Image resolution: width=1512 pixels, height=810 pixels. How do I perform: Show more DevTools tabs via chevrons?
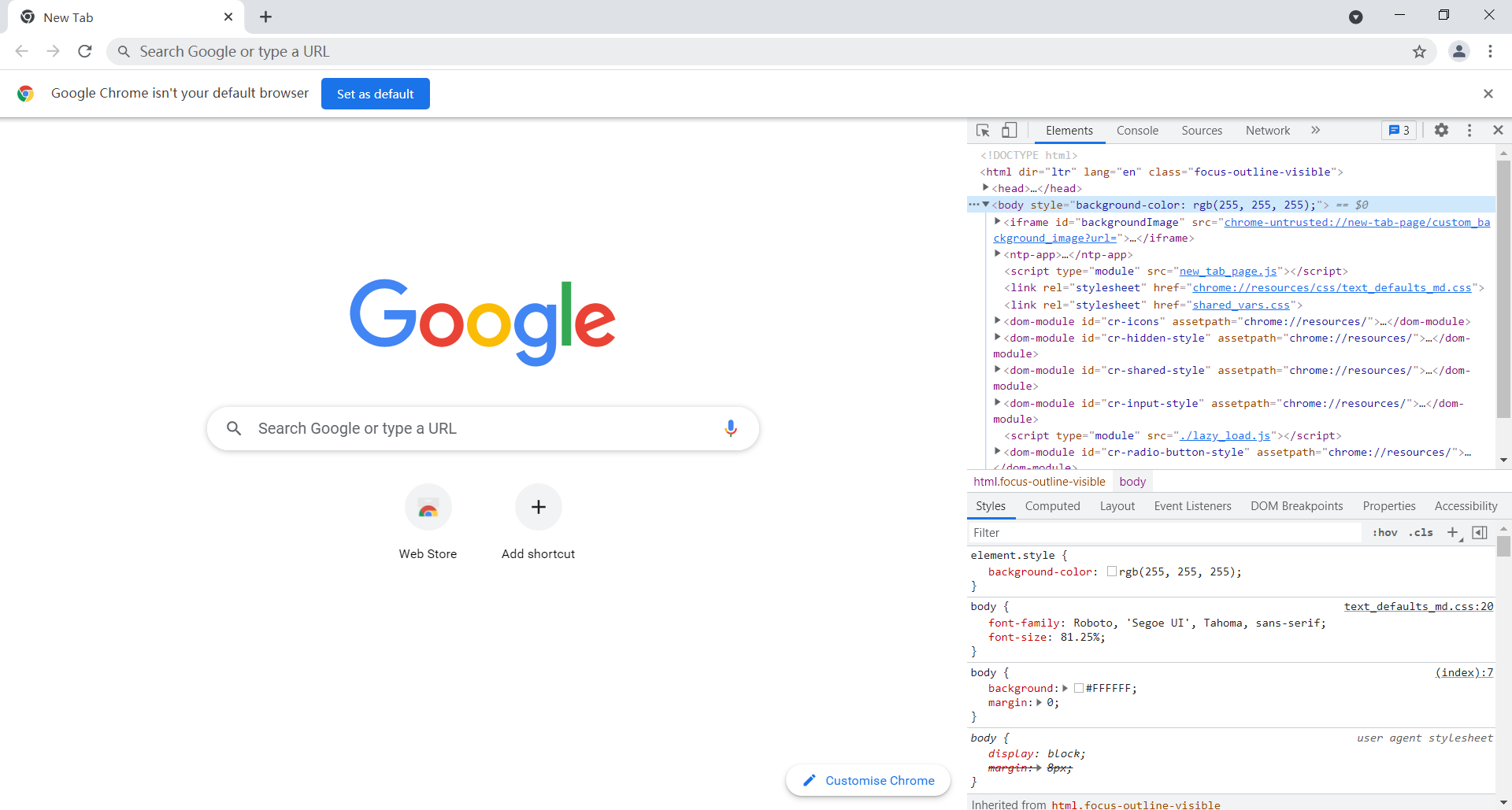(1315, 131)
